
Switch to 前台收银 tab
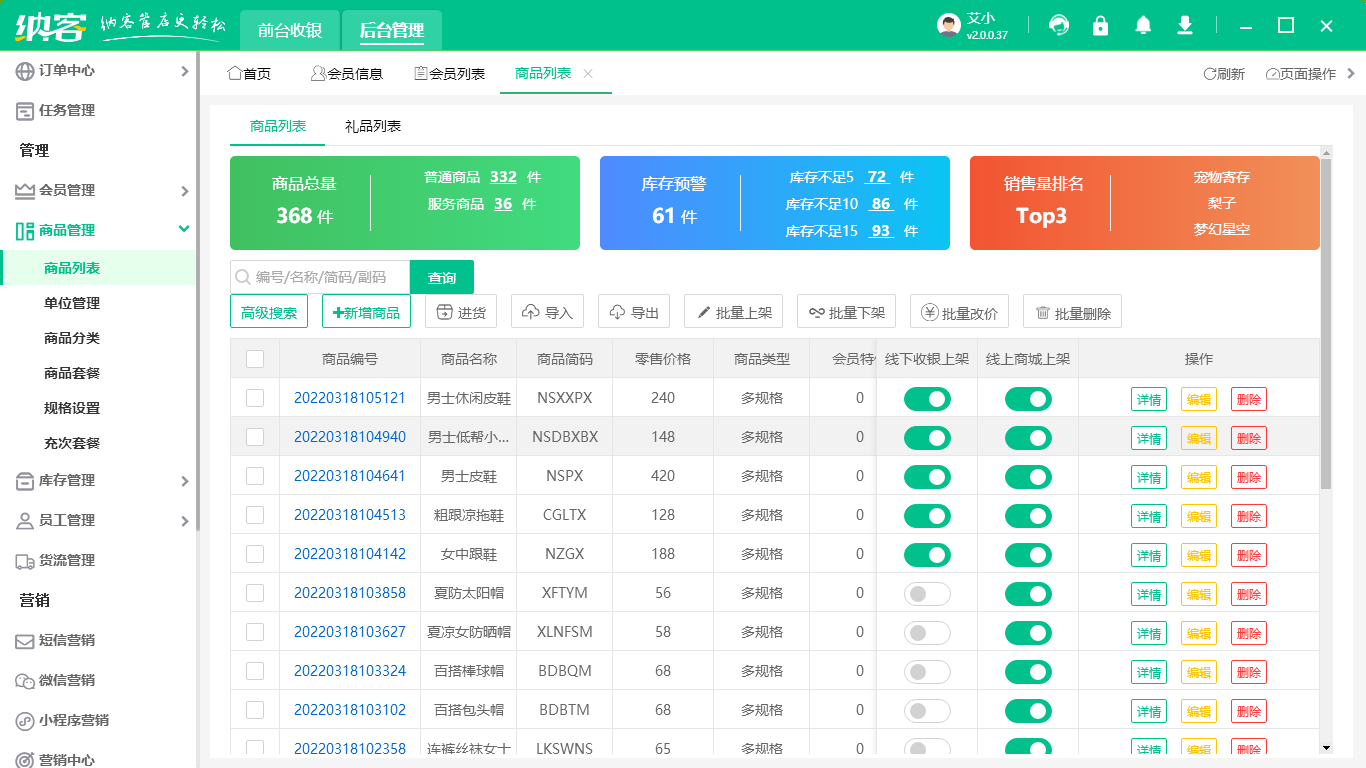290,30
